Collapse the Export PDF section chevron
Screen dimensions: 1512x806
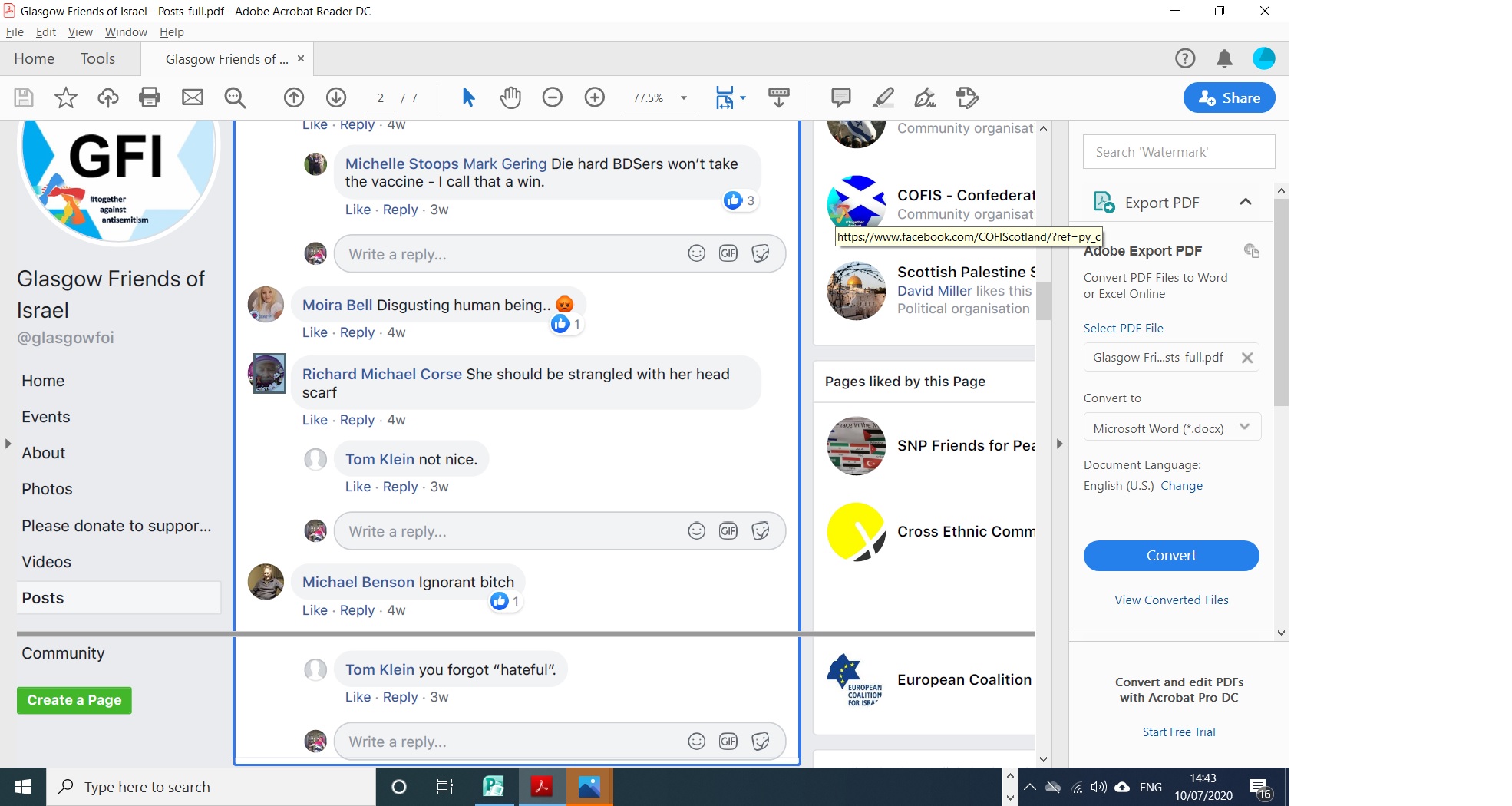[1246, 202]
